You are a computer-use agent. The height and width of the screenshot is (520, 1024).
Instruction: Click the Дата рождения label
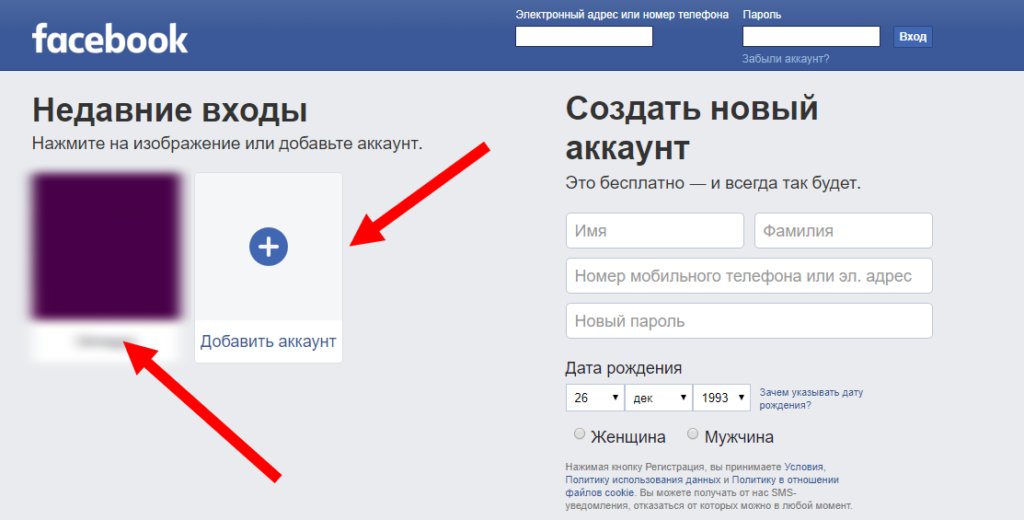tap(623, 368)
